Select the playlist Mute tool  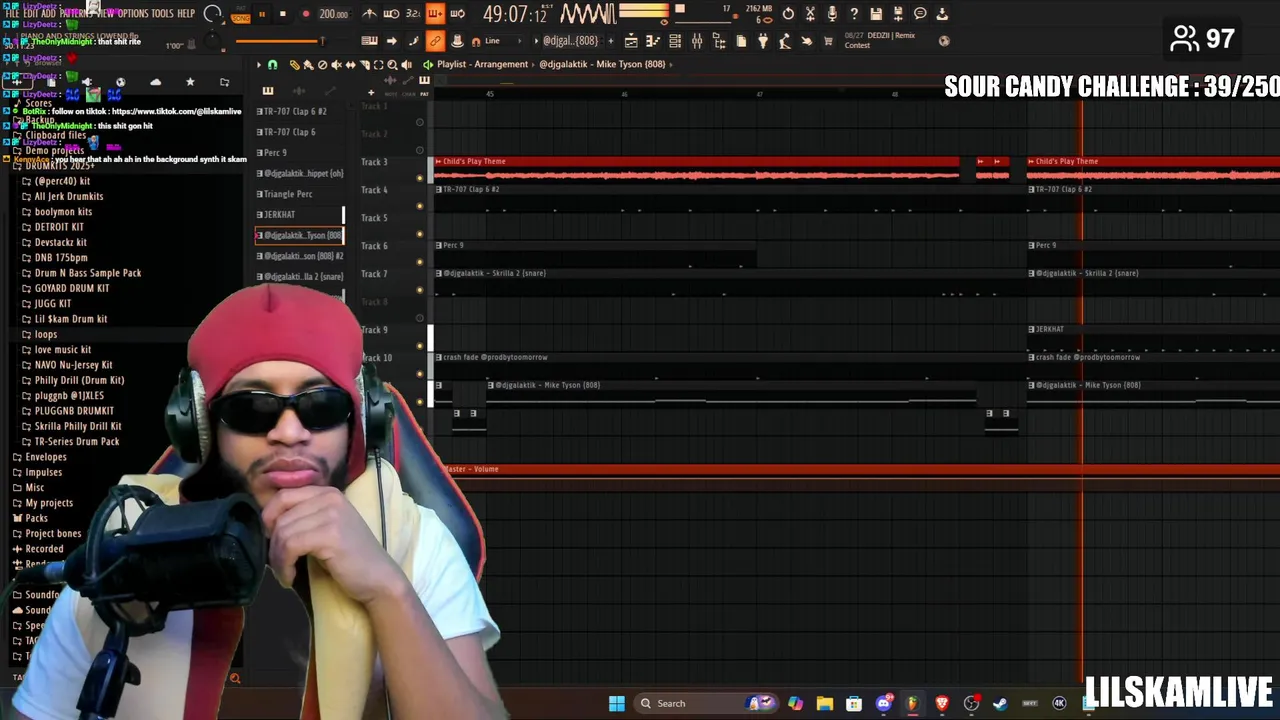(x=336, y=64)
